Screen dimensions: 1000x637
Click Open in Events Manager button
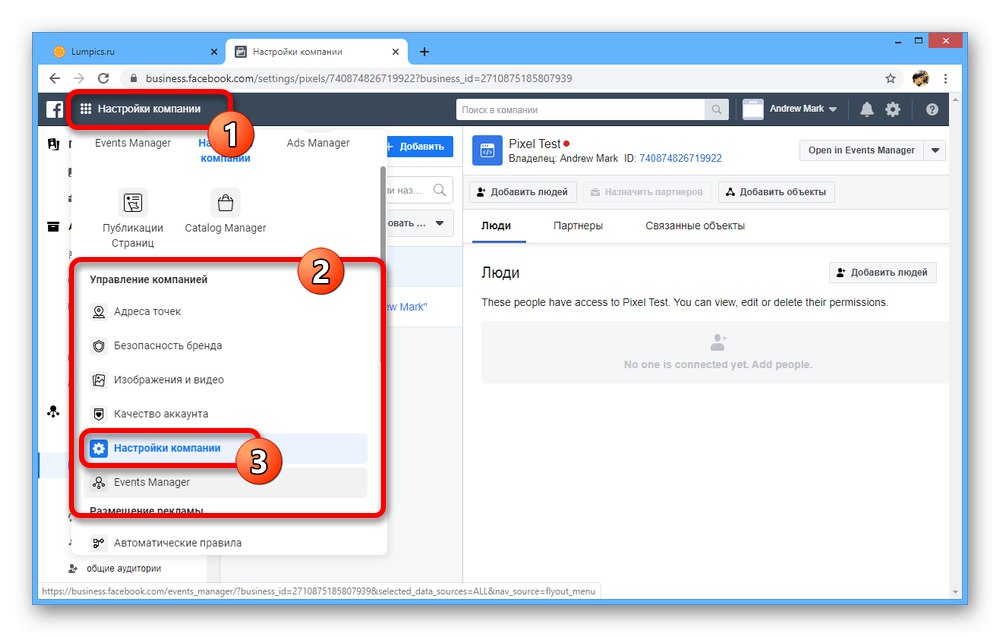coord(862,150)
